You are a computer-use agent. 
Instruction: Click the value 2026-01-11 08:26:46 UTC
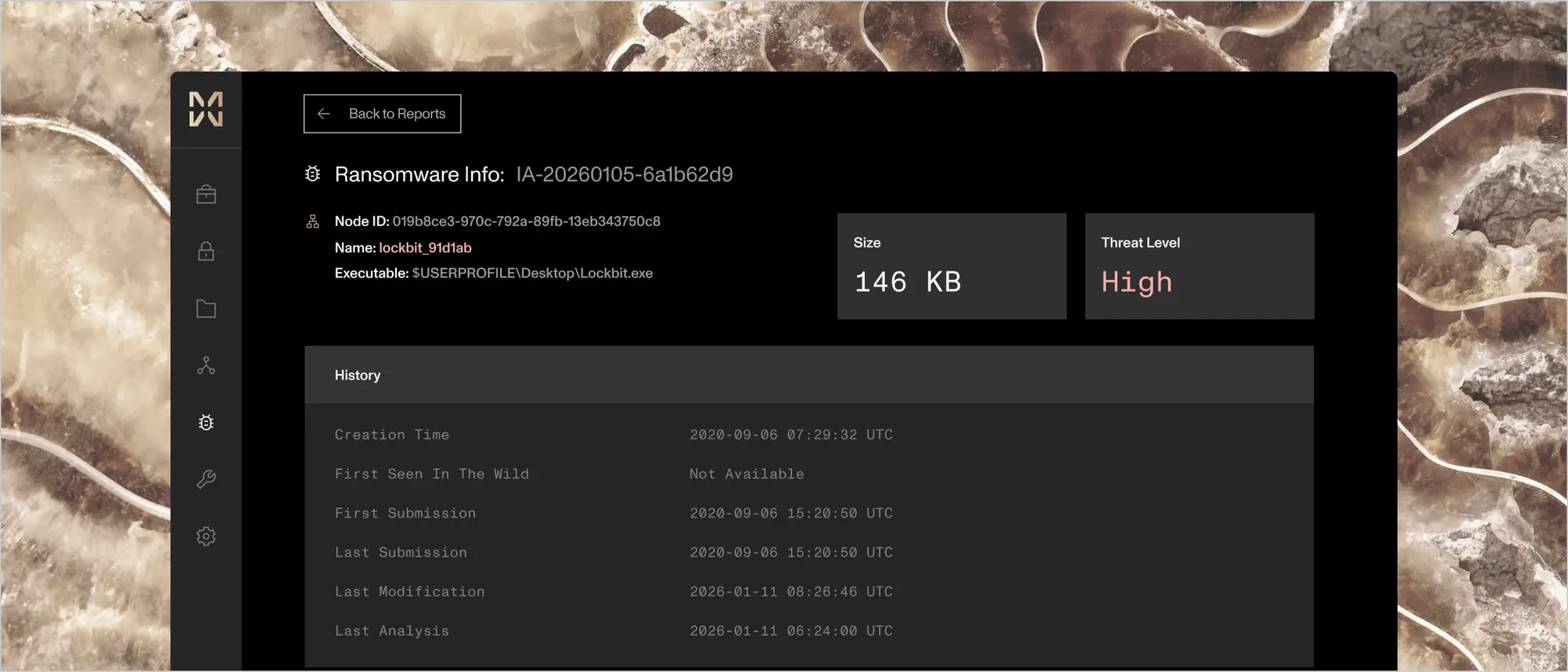(x=791, y=591)
